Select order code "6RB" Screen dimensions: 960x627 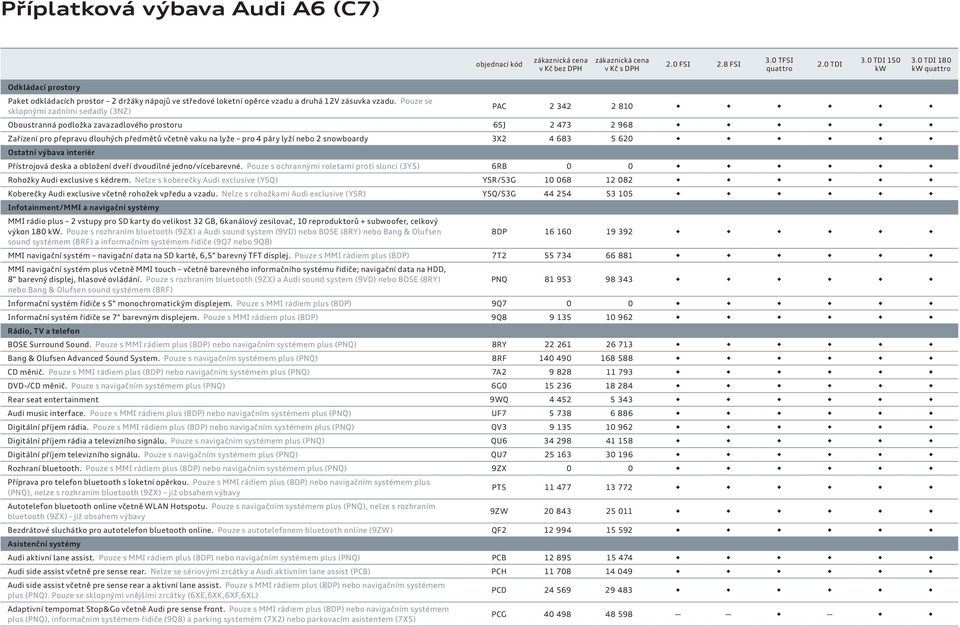(499, 166)
